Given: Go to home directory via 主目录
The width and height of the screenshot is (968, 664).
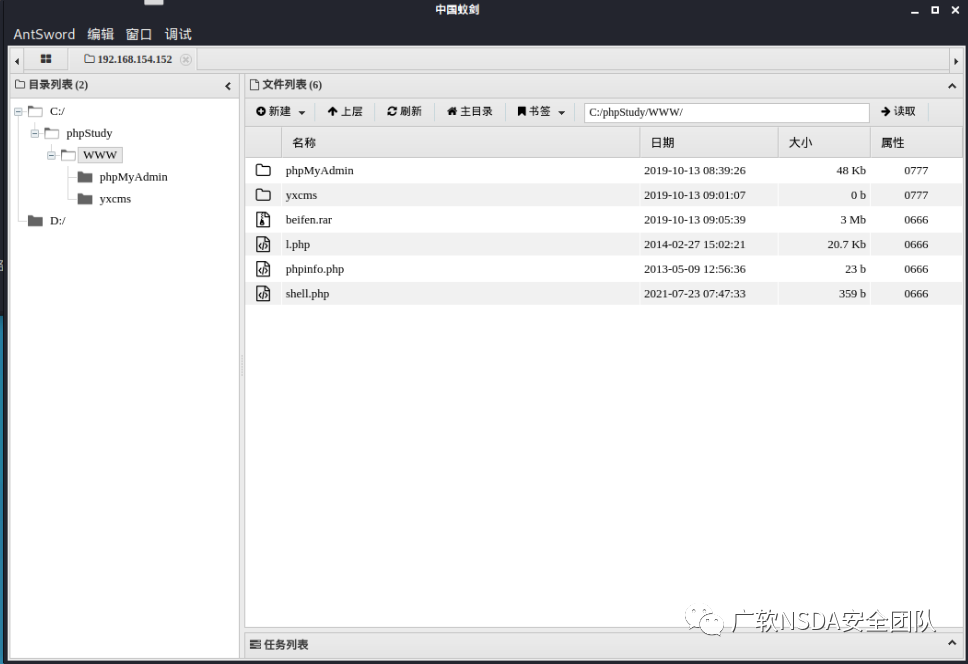Looking at the screenshot, I should point(470,112).
